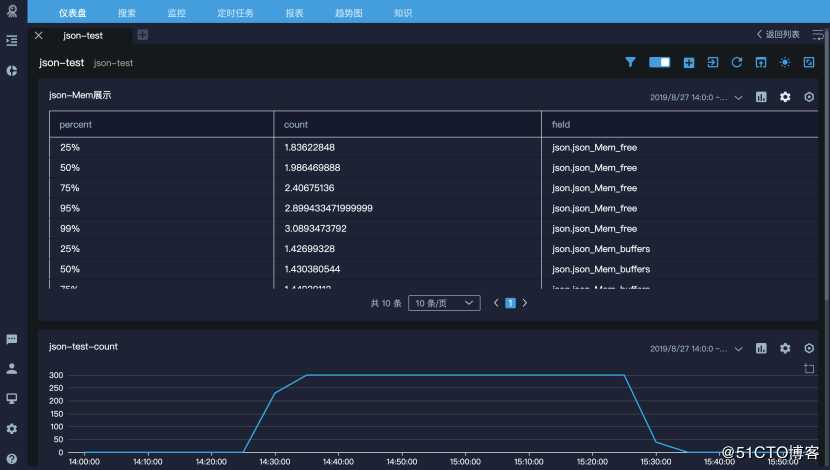Open chart type icon for json-test-count panel

(x=761, y=348)
